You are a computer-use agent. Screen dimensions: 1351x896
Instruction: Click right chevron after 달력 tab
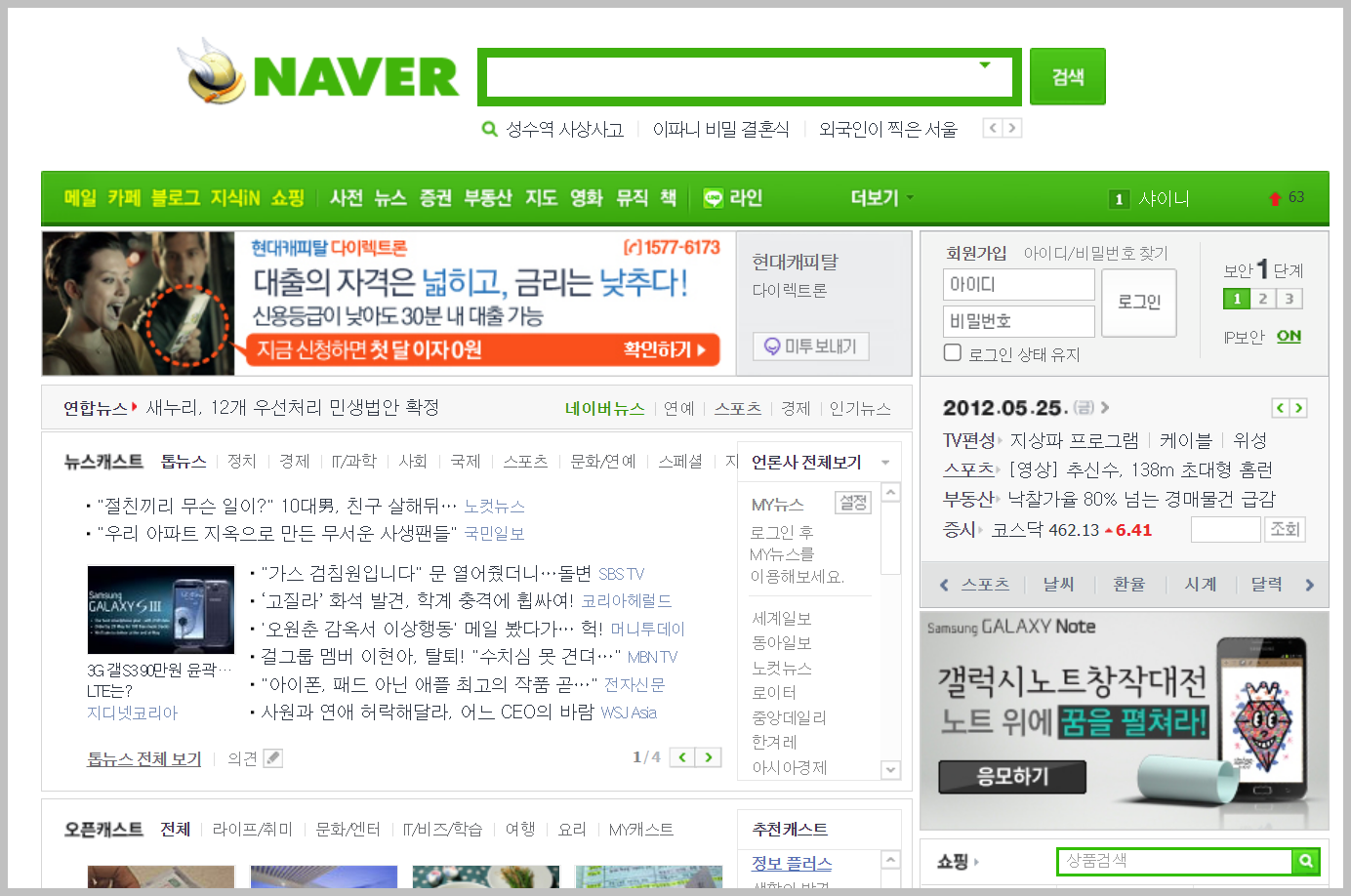(1310, 585)
